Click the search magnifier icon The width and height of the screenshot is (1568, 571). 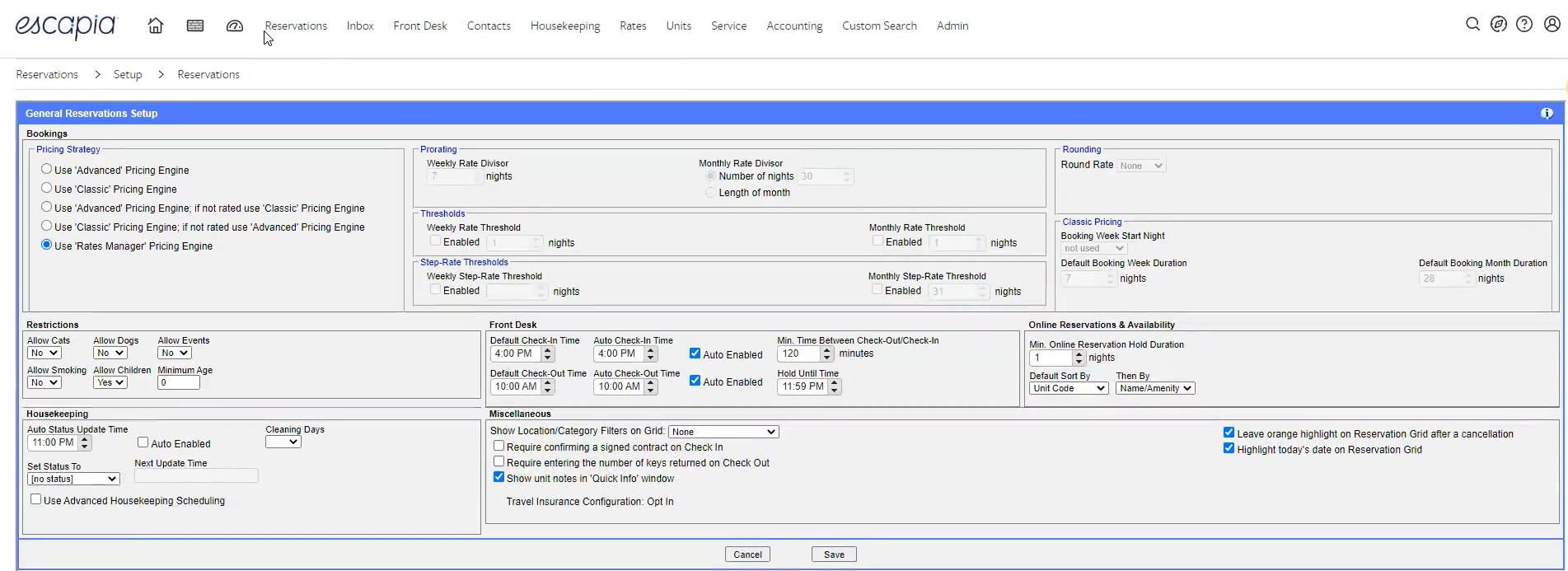(1472, 24)
